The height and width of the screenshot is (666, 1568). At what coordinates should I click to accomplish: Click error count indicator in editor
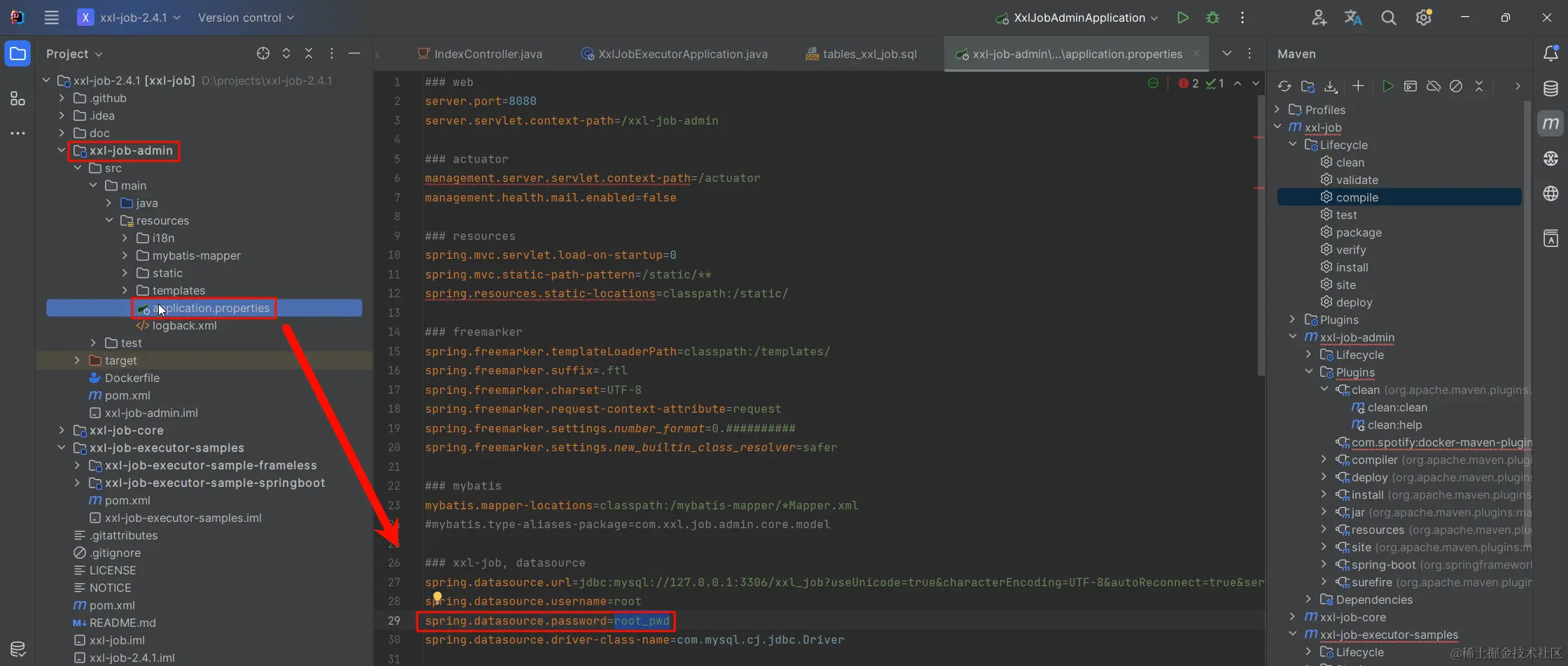(x=1189, y=83)
